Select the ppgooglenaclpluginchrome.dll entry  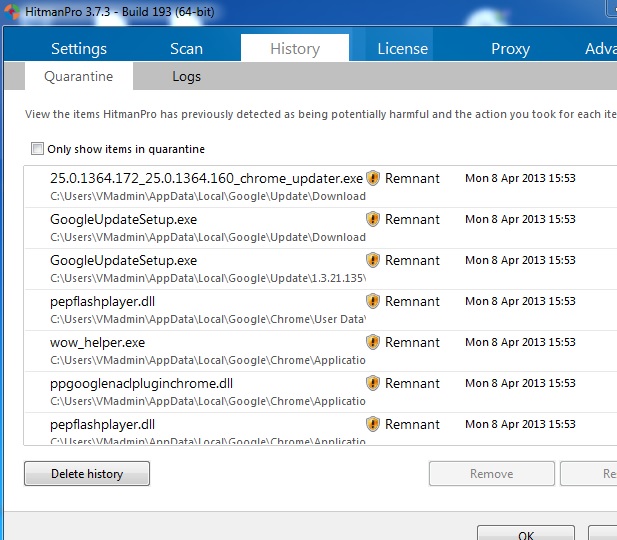321,392
